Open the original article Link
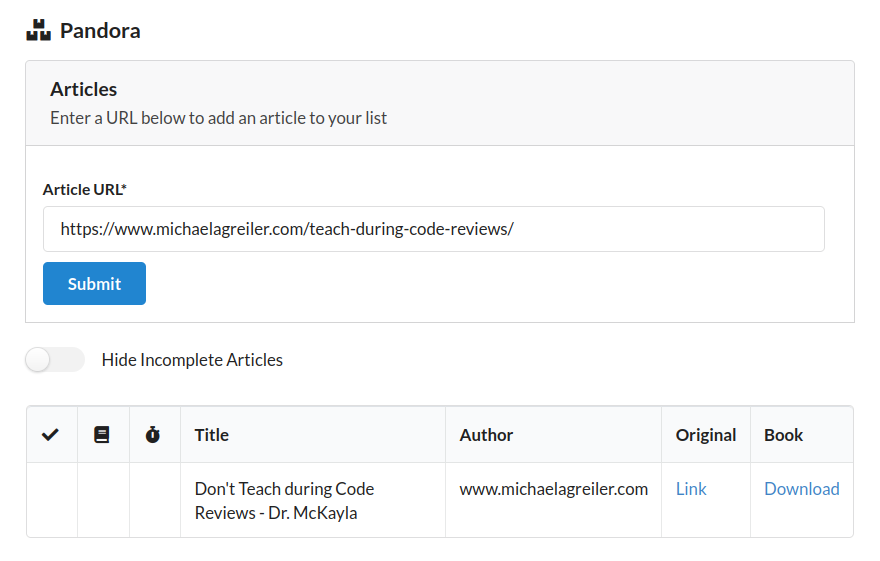 tap(691, 489)
